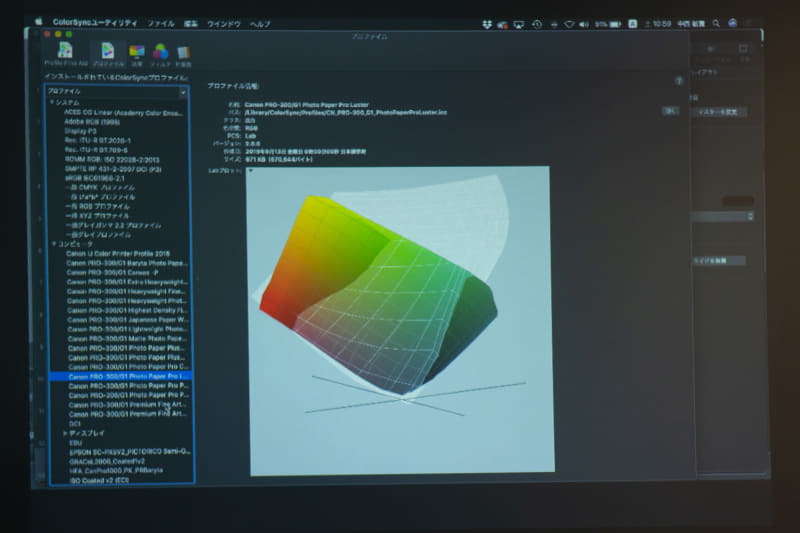Click the AirPlay display menu bar icon

pos(519,24)
